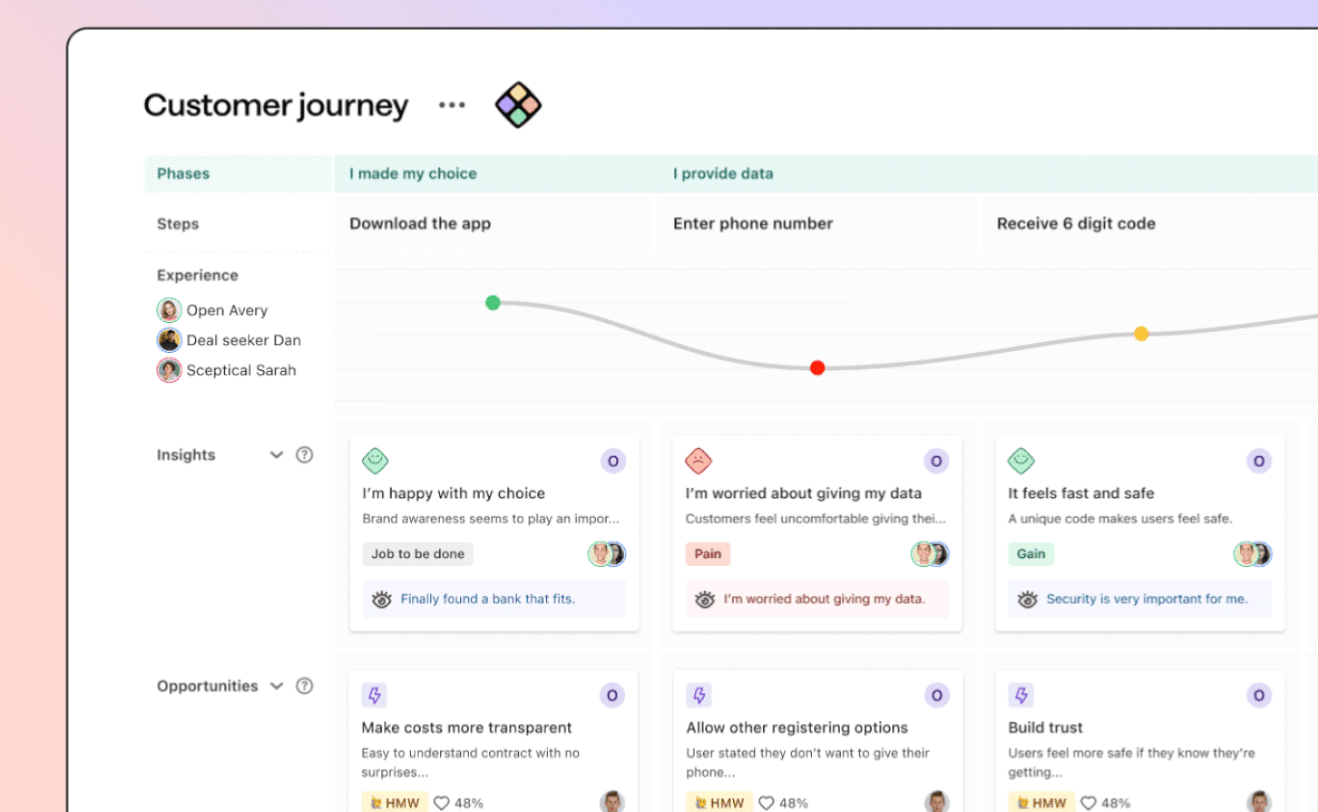This screenshot has height=812, width=1318.
Task: Open the three-dot menu next to Customer journey
Action: coord(452,104)
